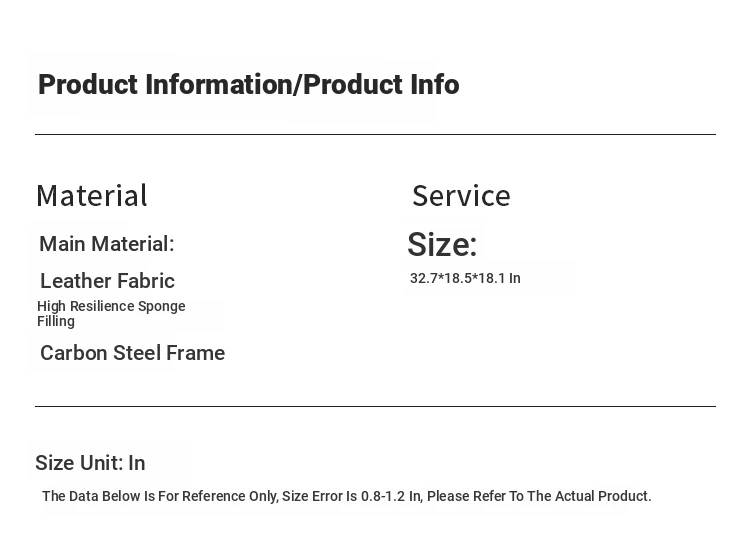Click the word Fabric in Leather Fabric
The width and height of the screenshot is (750, 558).
143,281
